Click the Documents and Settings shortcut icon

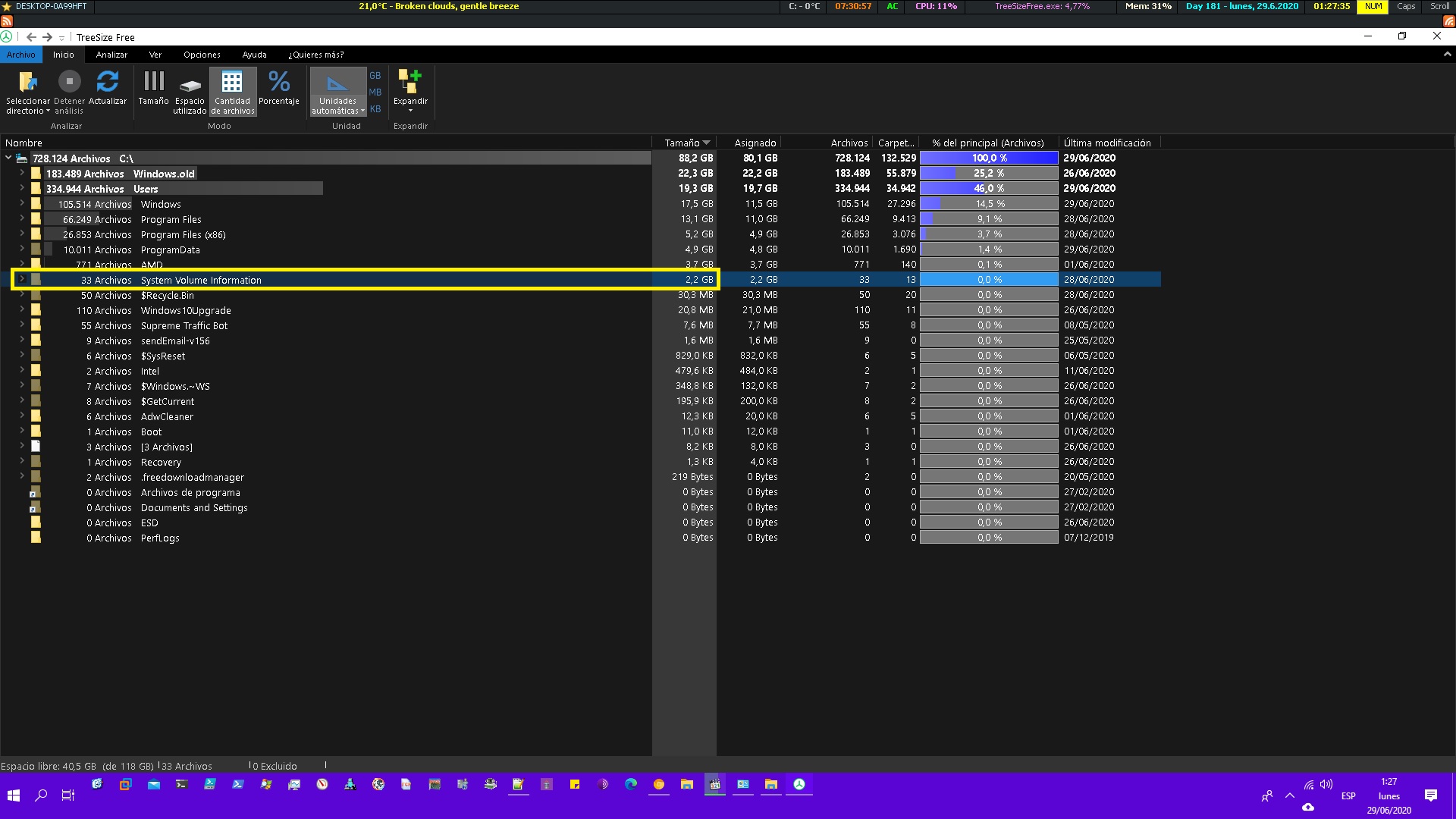pyautogui.click(x=35, y=507)
